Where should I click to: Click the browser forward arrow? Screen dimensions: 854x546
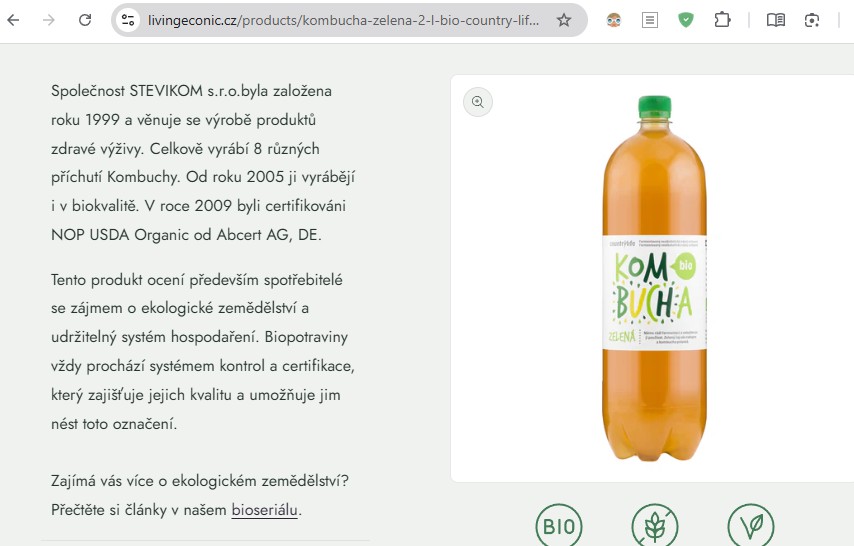(x=49, y=20)
